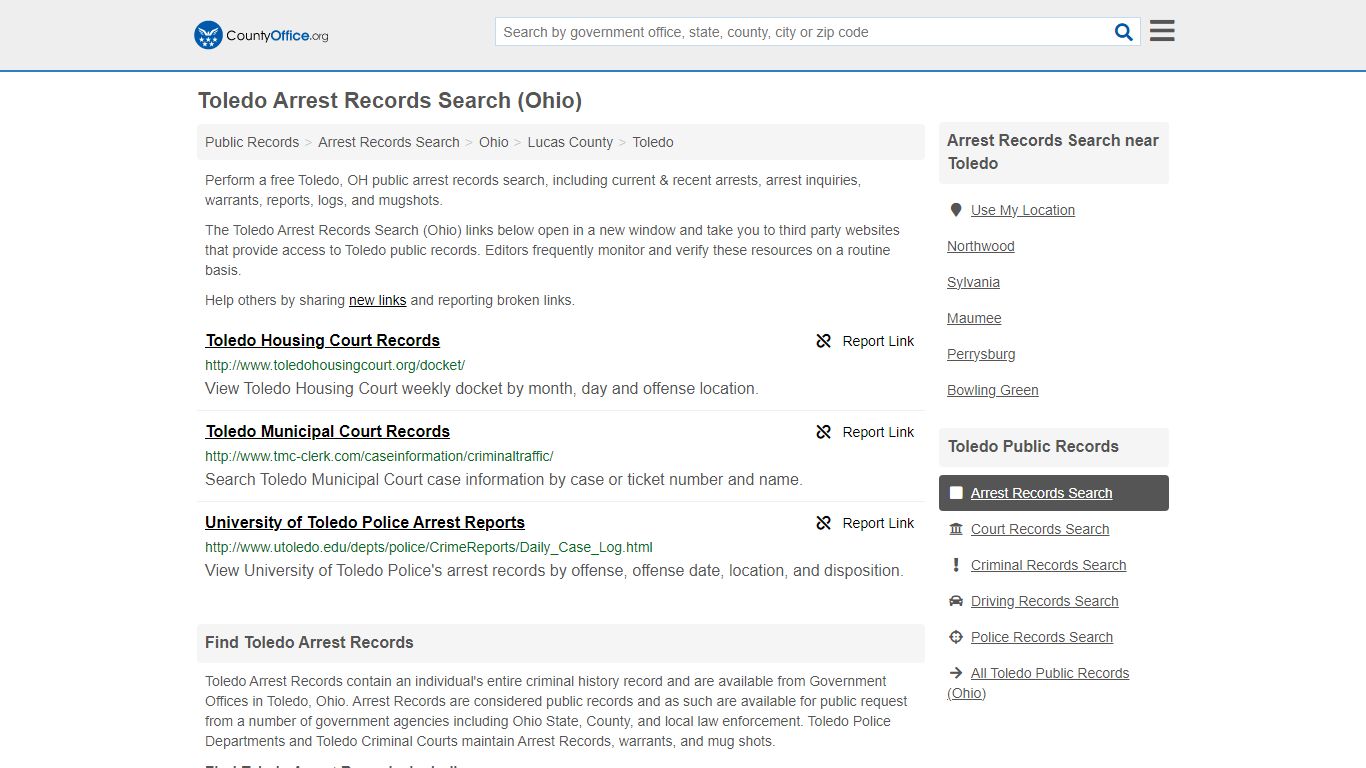Open the hamburger menu
Screen dimensions: 1366x768
tap(1162, 31)
